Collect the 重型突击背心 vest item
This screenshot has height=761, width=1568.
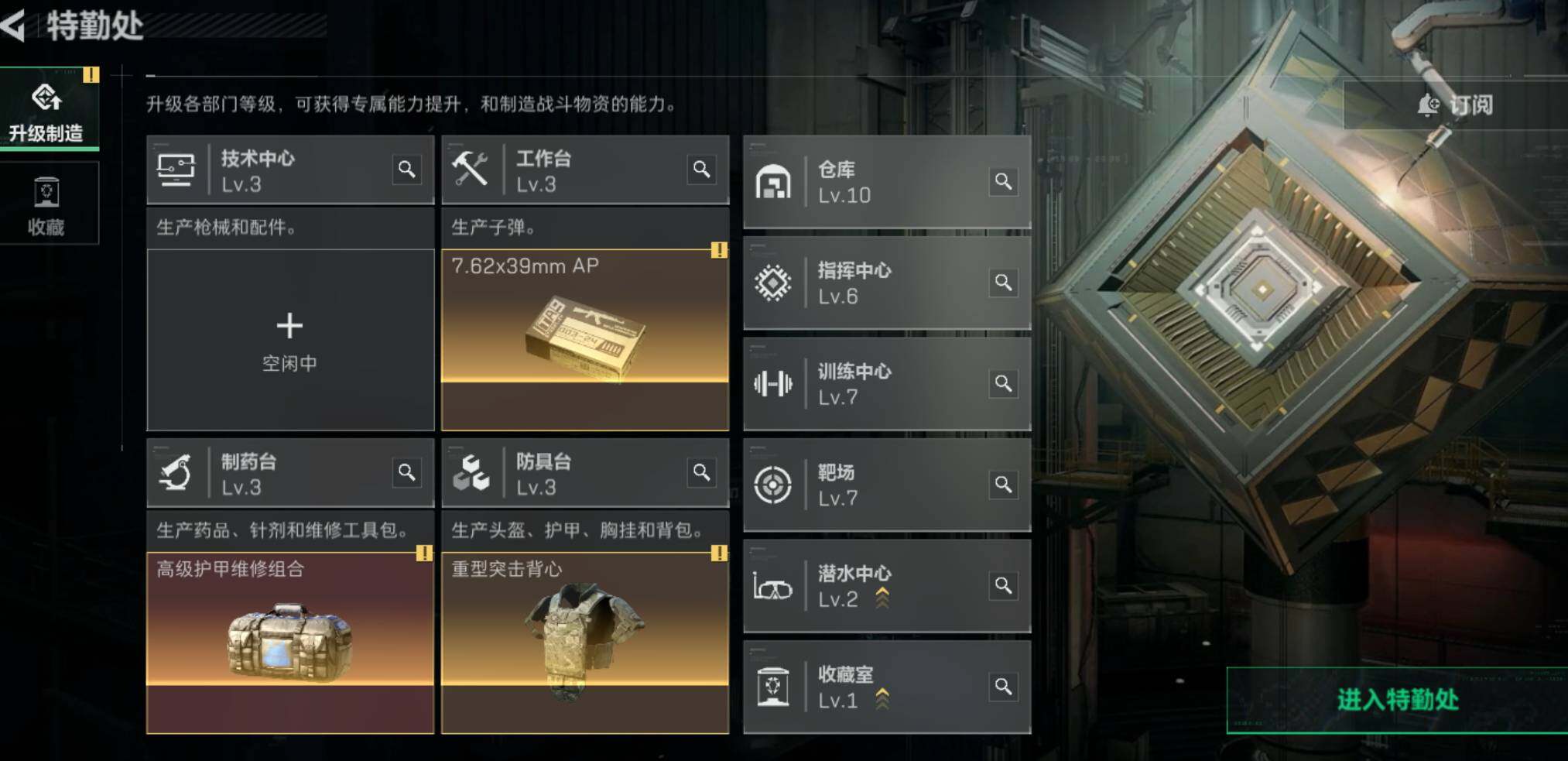coord(585,643)
